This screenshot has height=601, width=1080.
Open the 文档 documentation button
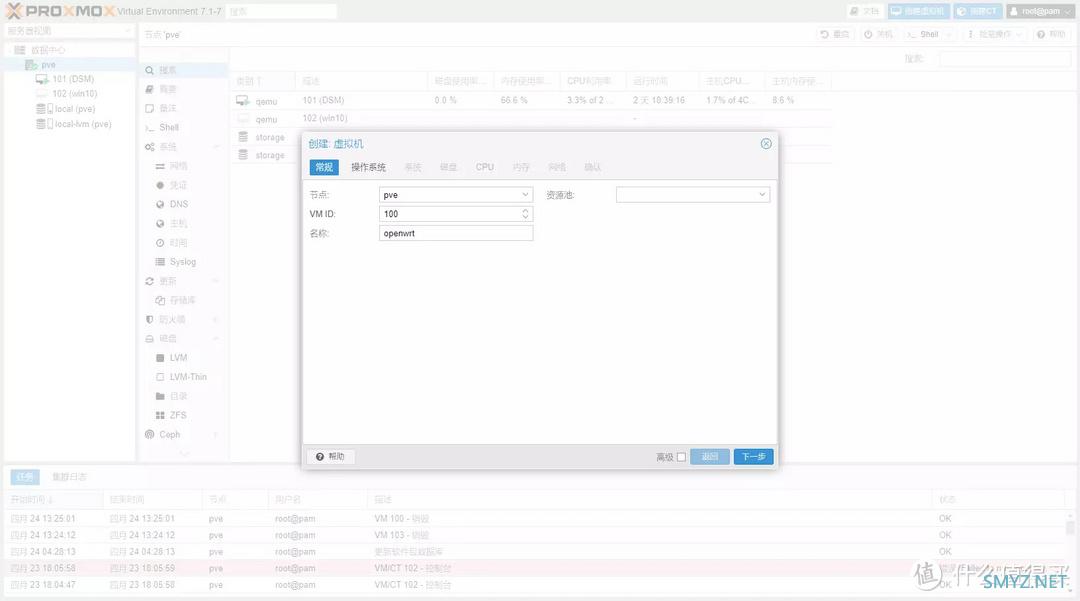pos(864,12)
